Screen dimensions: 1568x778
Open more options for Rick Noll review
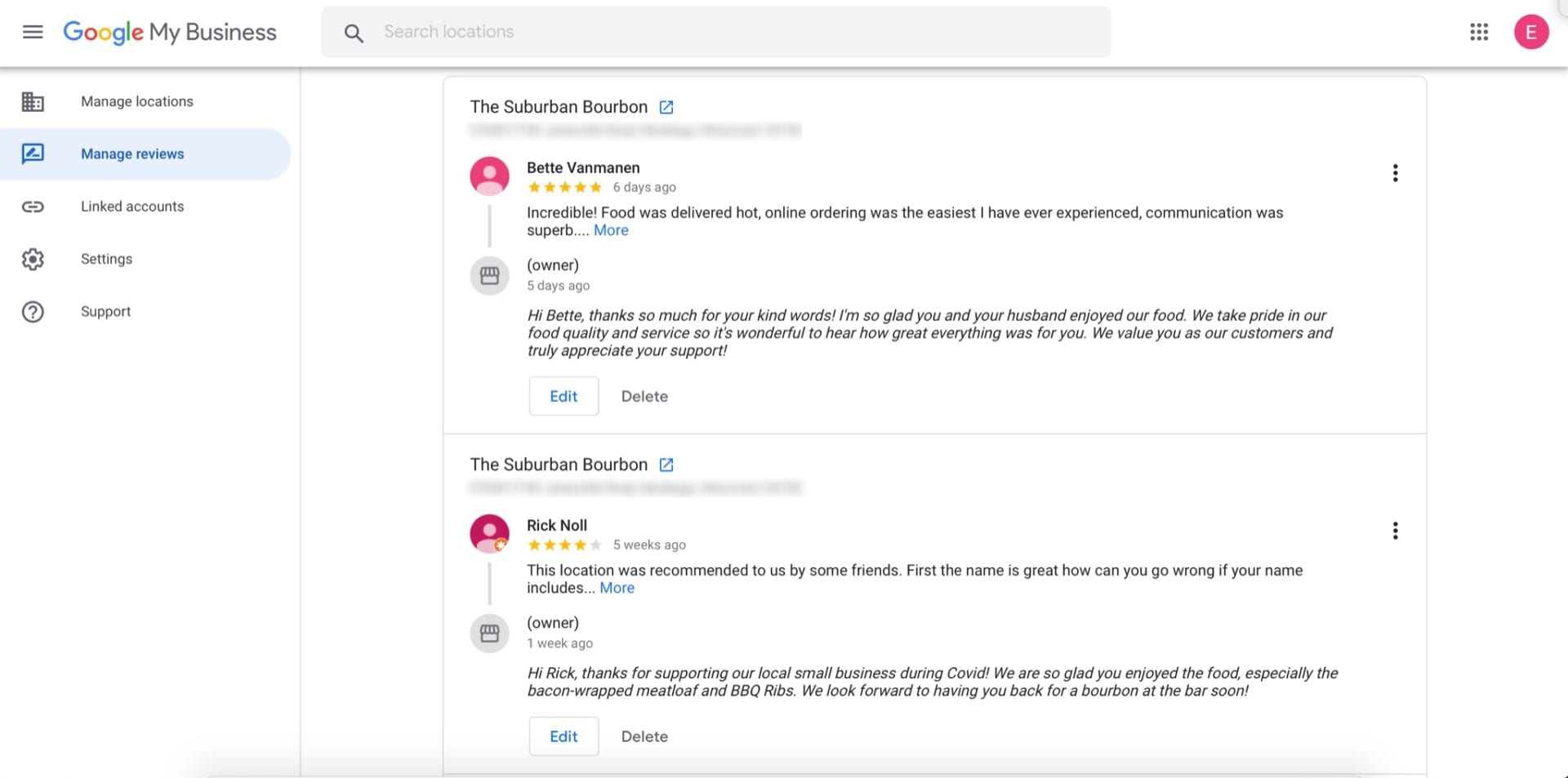coord(1395,531)
